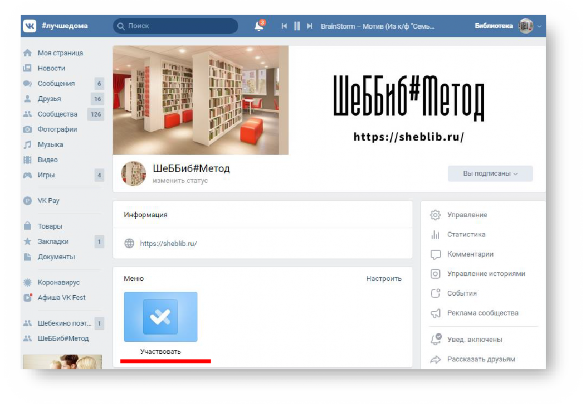
Task: Click изменить статус under group name
Action: click(180, 181)
